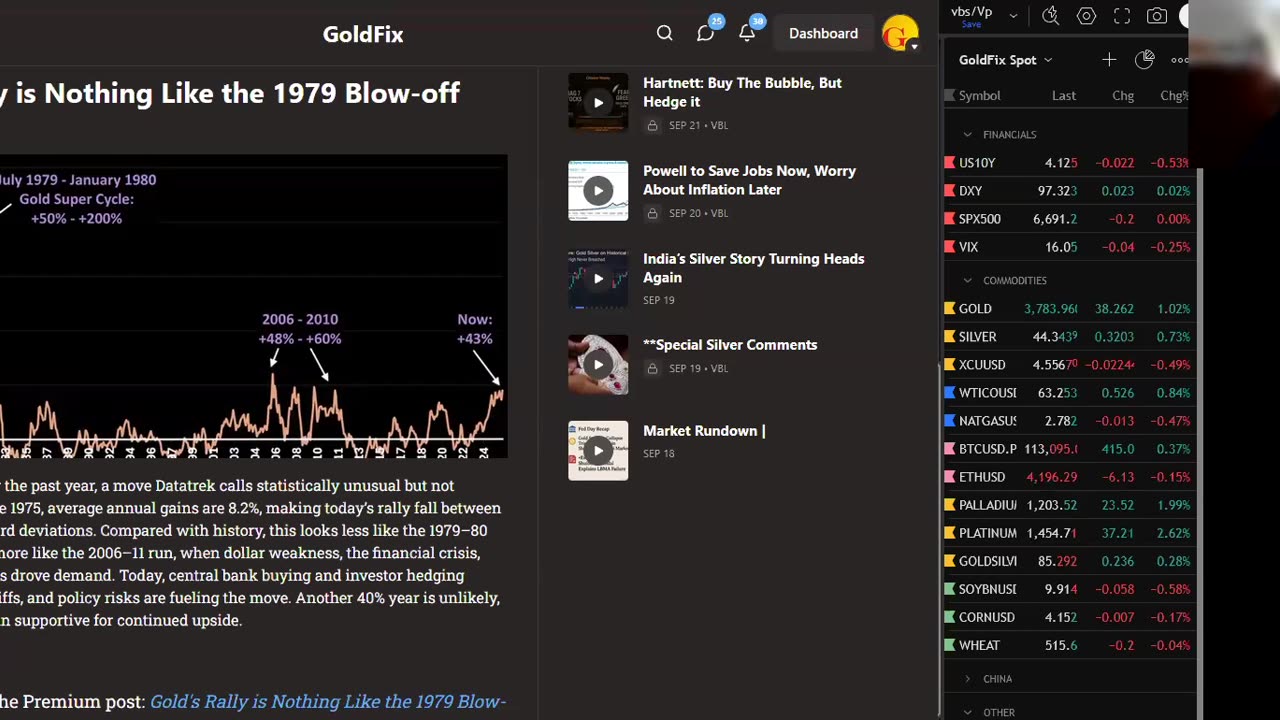Open the GoldFix search icon
The height and width of the screenshot is (720, 1280).
(x=664, y=33)
